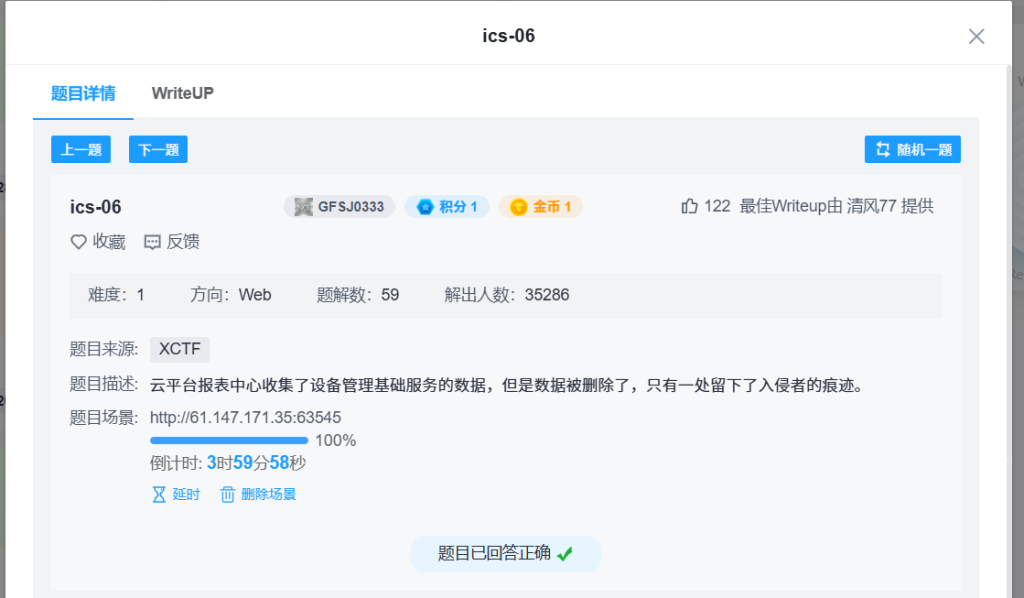1024x598 pixels.
Task: Close the ics-06 dialog
Action: (x=976, y=36)
